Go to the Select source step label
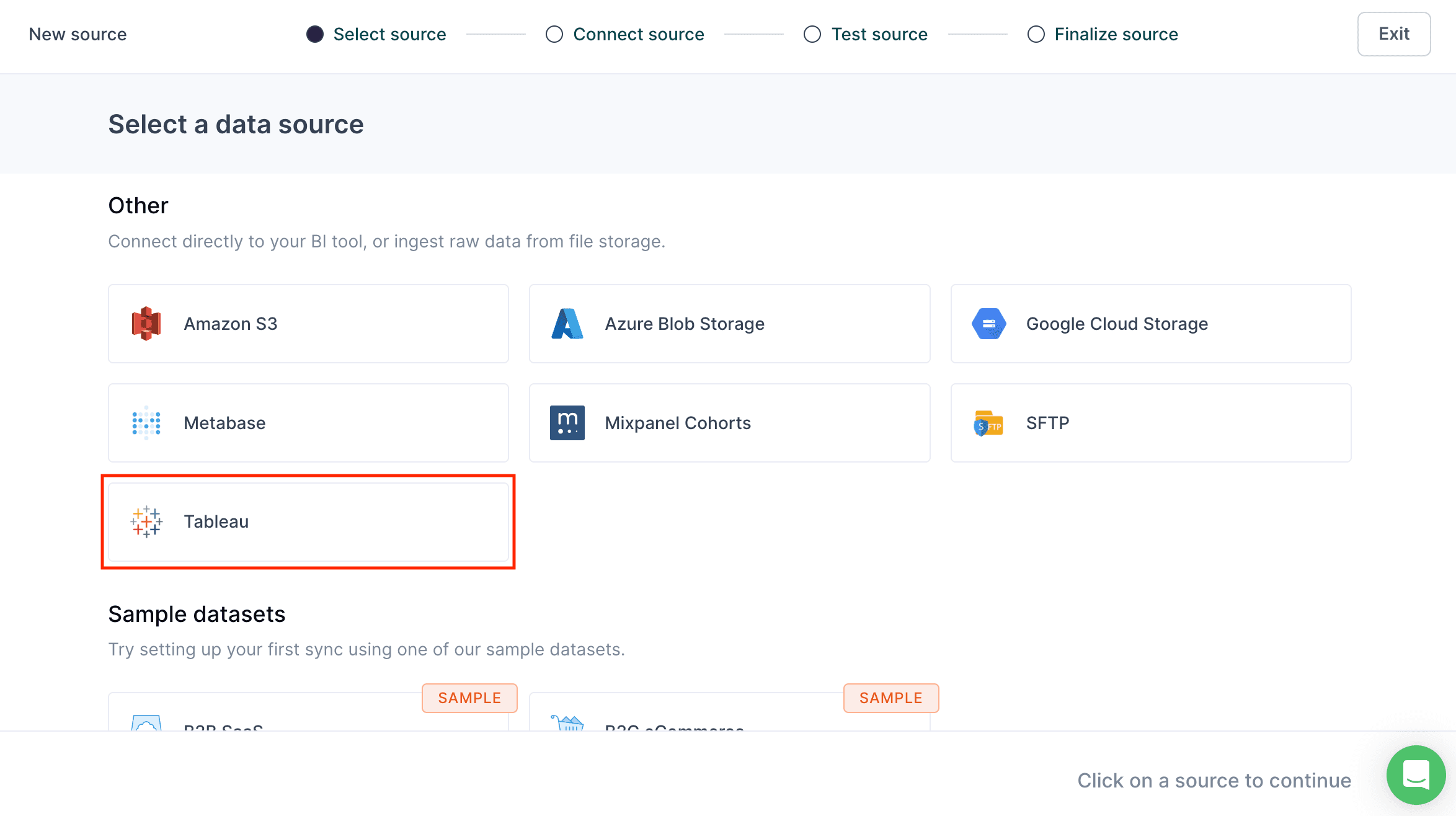 389,34
